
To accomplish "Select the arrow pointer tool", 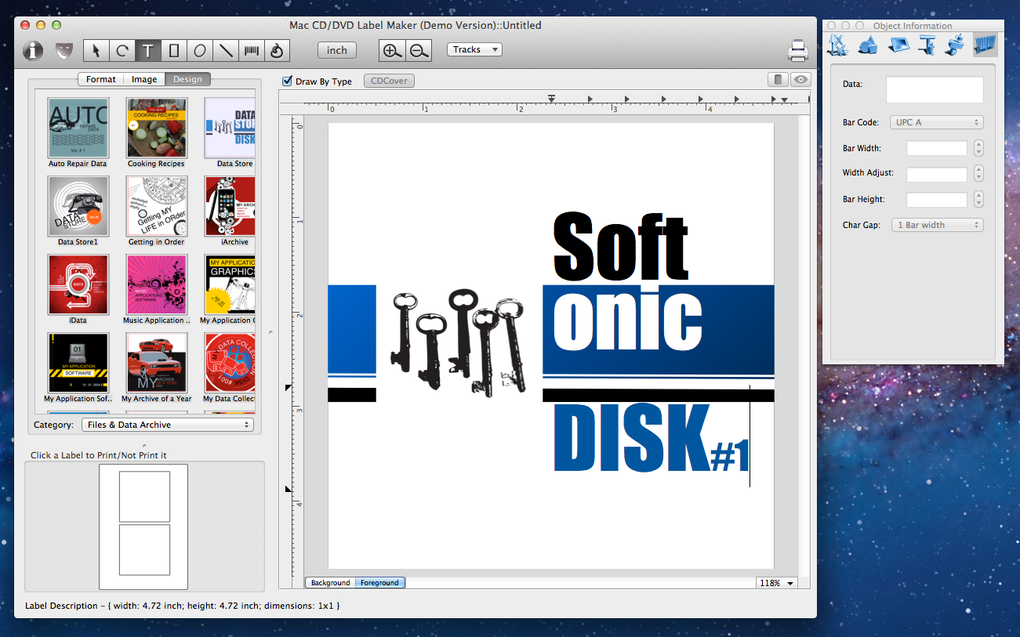I will pos(96,50).
